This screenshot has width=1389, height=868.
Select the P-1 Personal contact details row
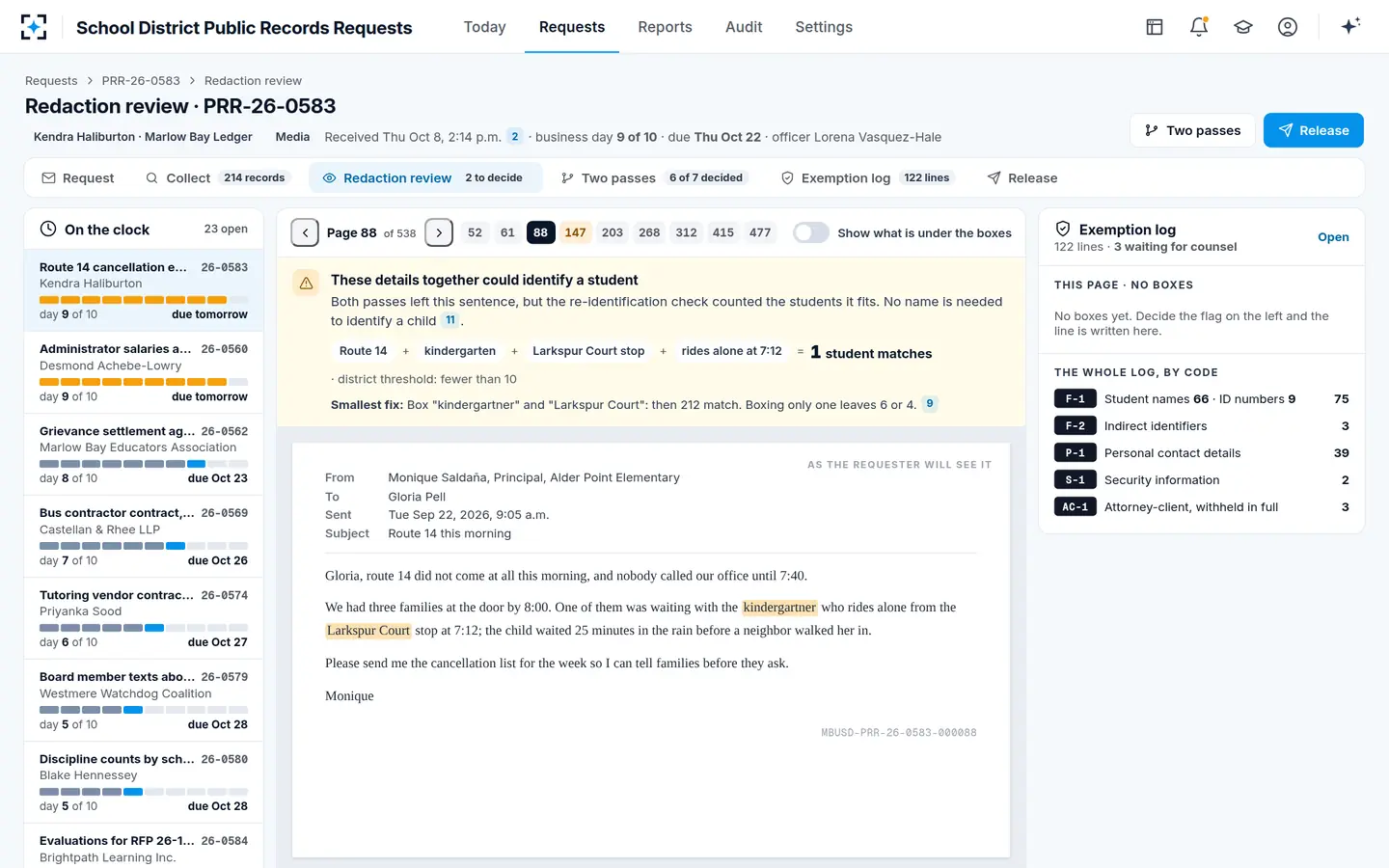(1202, 453)
